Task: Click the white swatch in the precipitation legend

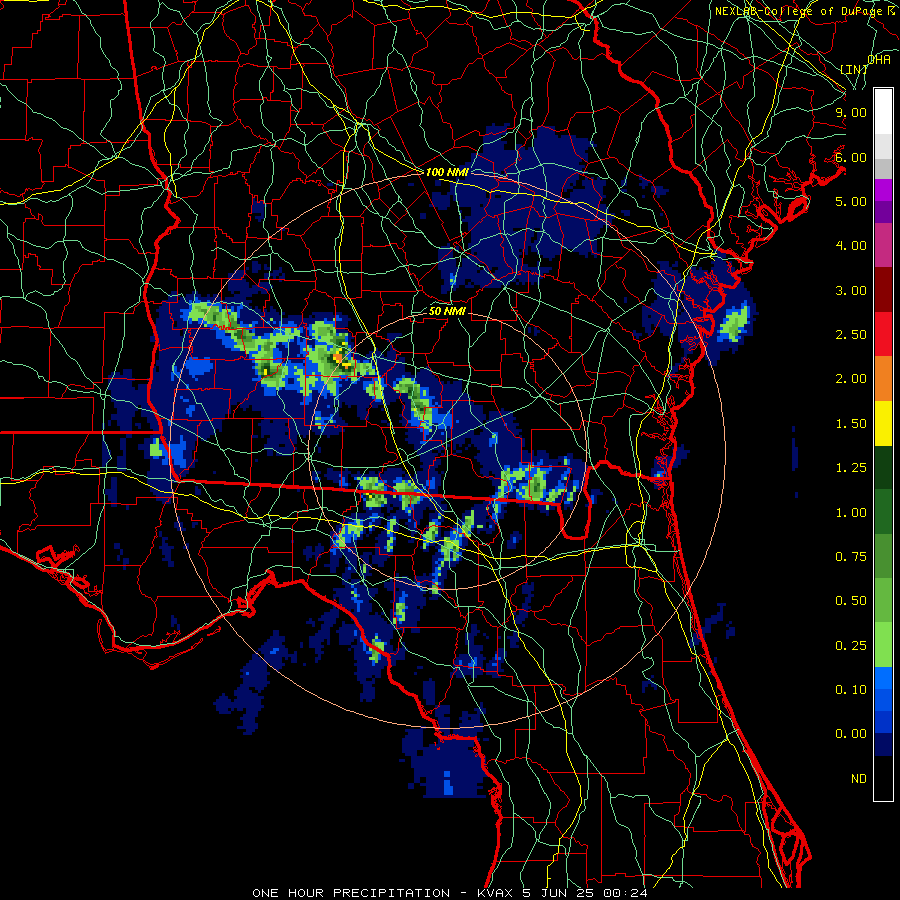Action: click(883, 112)
